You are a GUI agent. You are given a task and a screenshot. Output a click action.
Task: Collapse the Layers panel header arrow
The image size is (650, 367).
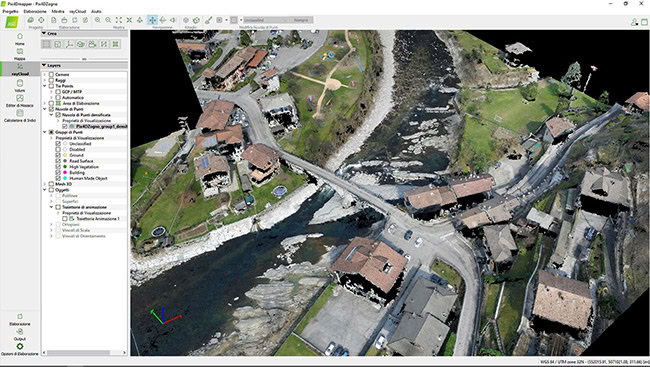[x=44, y=66]
